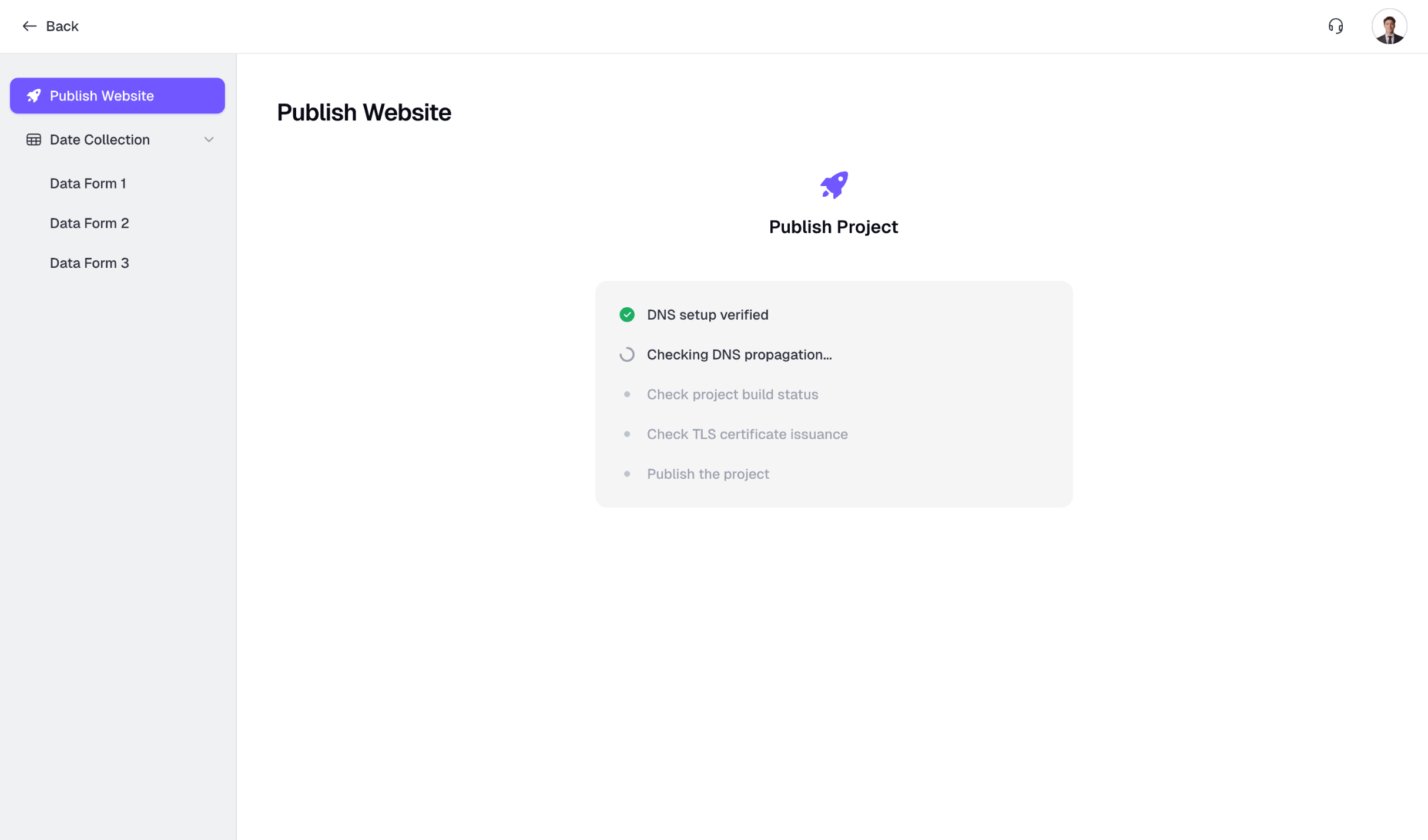
Task: Click the Checking DNS propagation step text
Action: coord(739,355)
